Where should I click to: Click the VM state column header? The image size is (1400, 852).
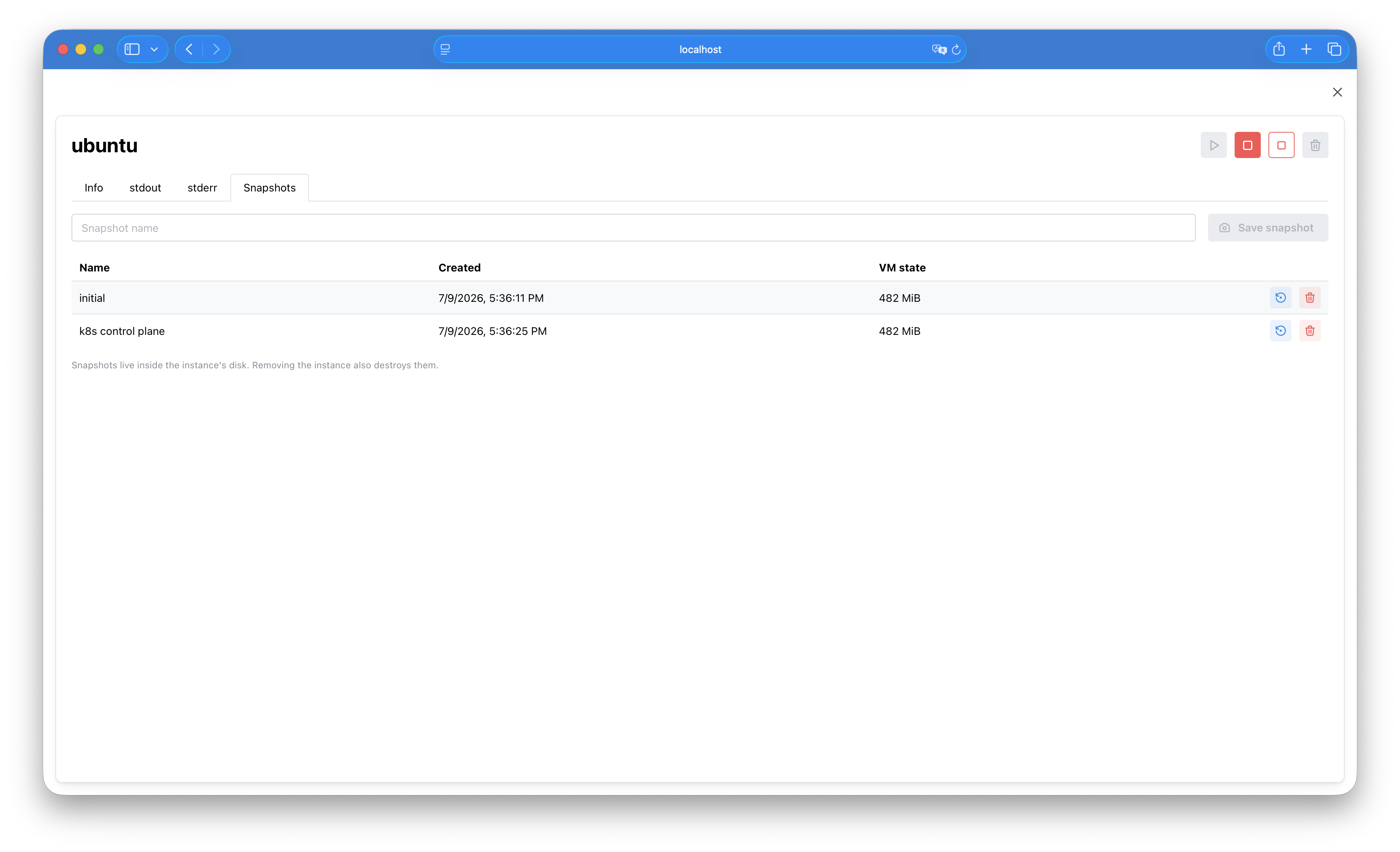pos(902,268)
